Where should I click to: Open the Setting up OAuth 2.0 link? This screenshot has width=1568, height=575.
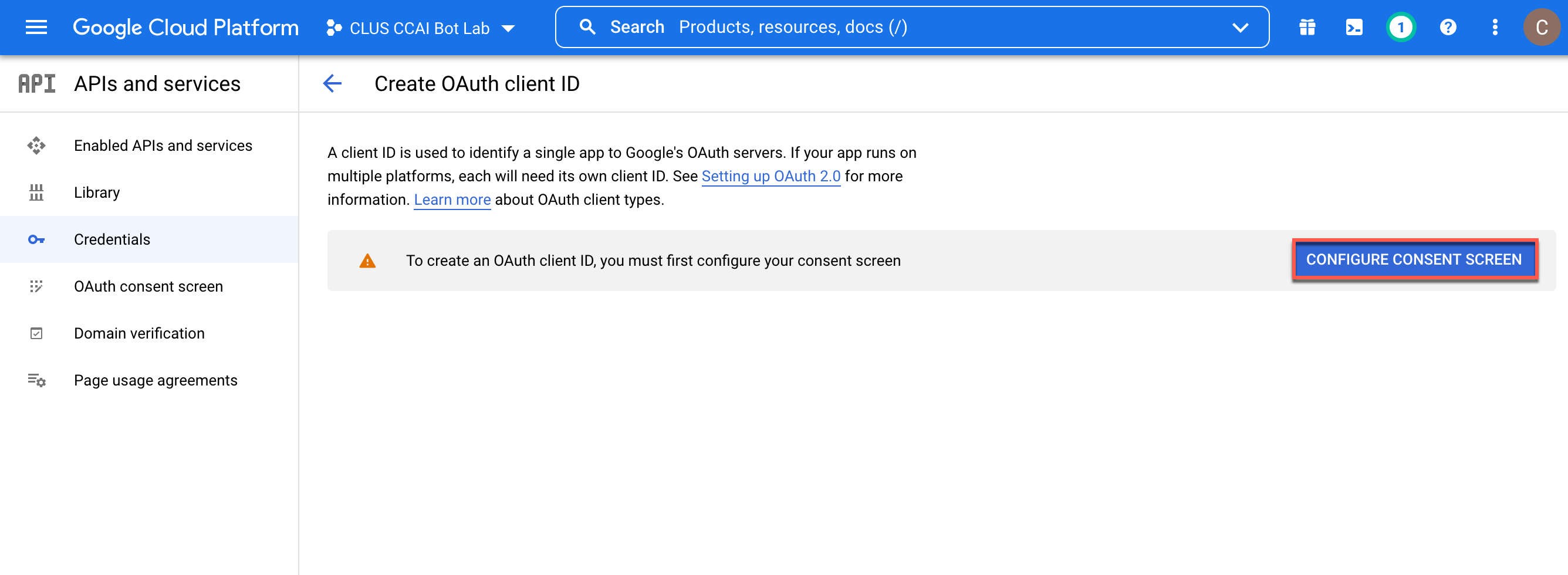click(771, 176)
